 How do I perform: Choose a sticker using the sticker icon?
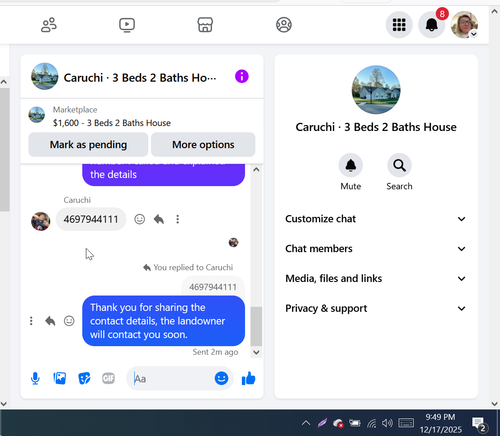84,378
